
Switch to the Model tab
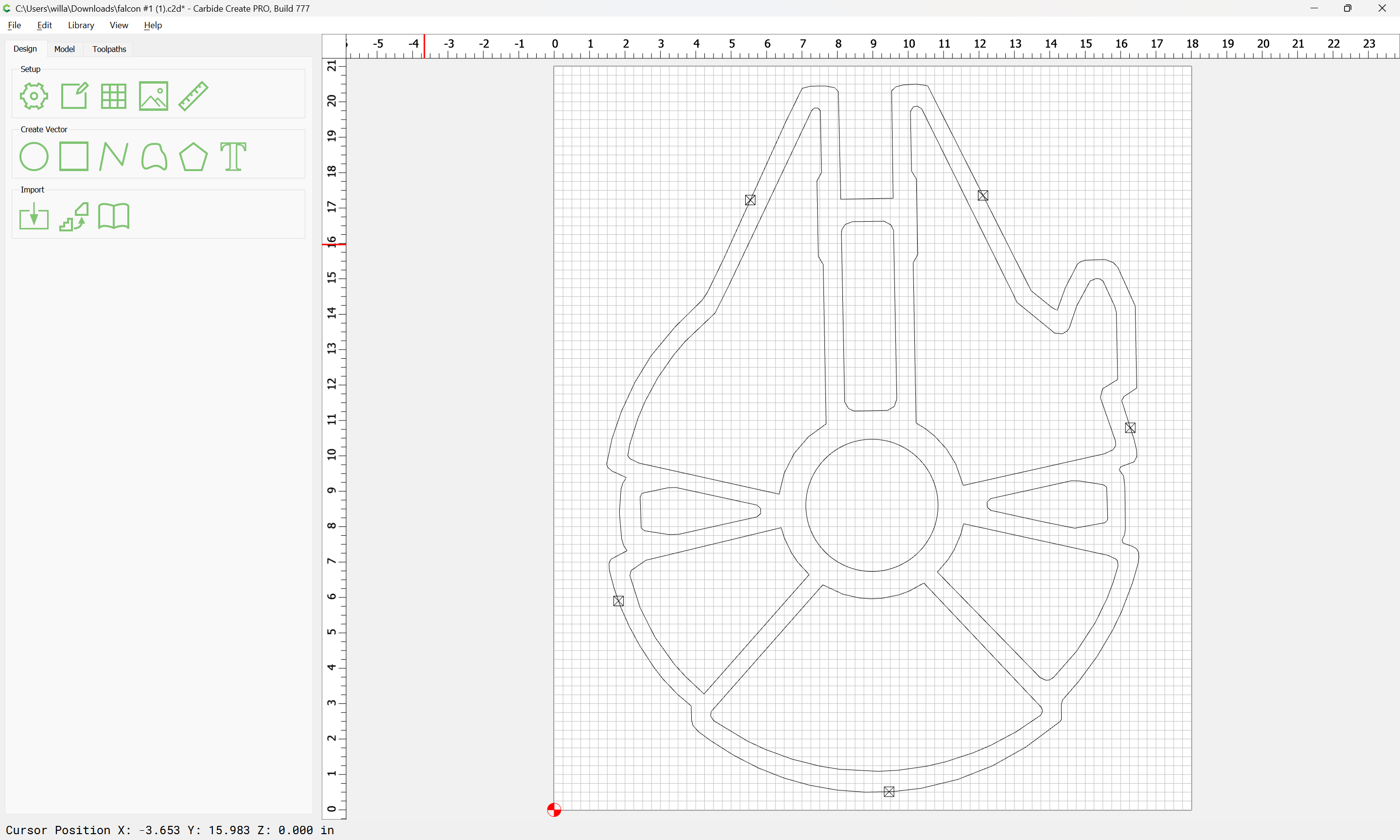[65, 49]
